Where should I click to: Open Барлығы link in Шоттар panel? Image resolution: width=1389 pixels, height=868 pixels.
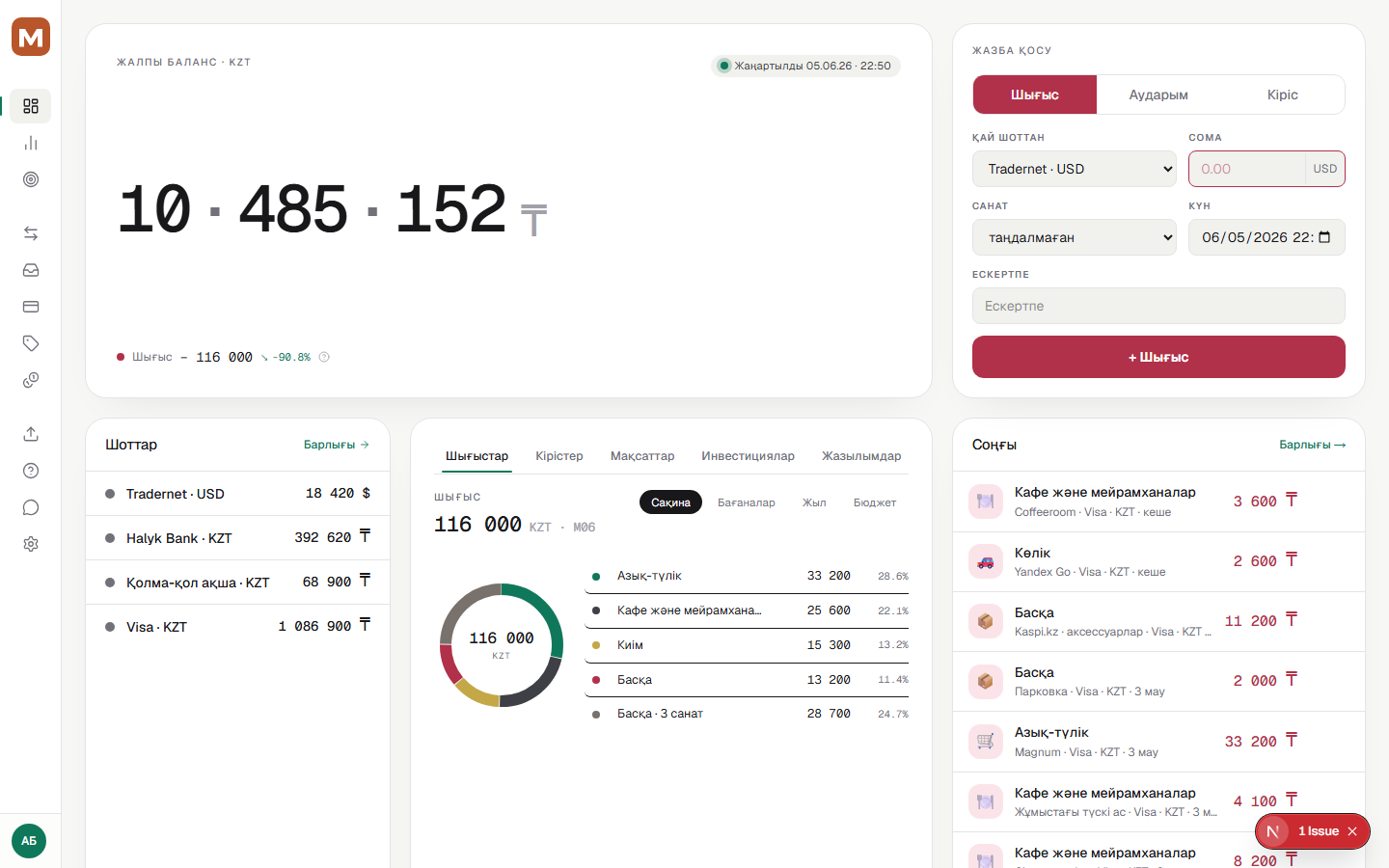tap(337, 445)
